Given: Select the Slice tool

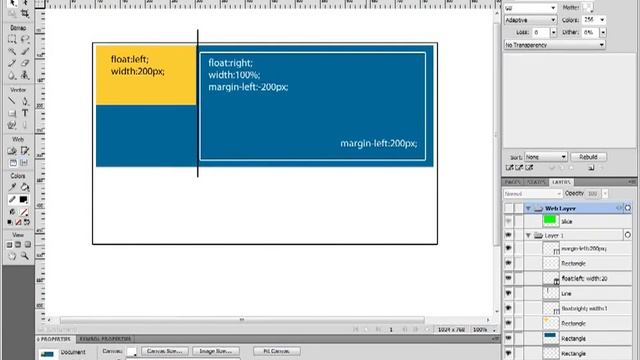Looking at the screenshot, I should pos(25,151).
